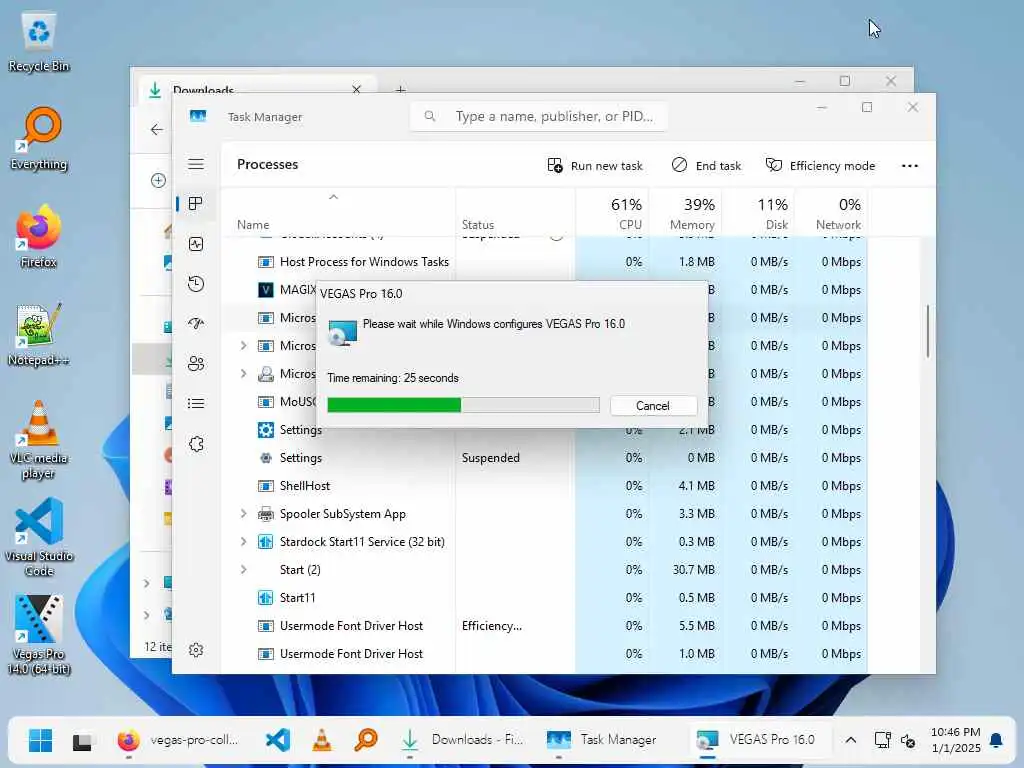1024x768 pixels.
Task: Open App history page in sidebar
Action: [x=196, y=284]
